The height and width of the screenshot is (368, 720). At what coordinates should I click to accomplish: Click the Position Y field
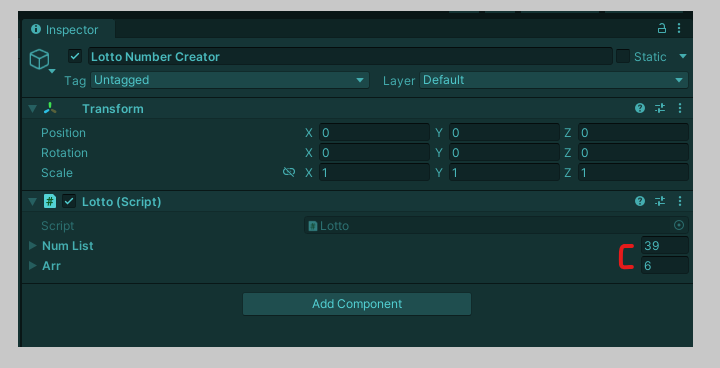pos(504,133)
